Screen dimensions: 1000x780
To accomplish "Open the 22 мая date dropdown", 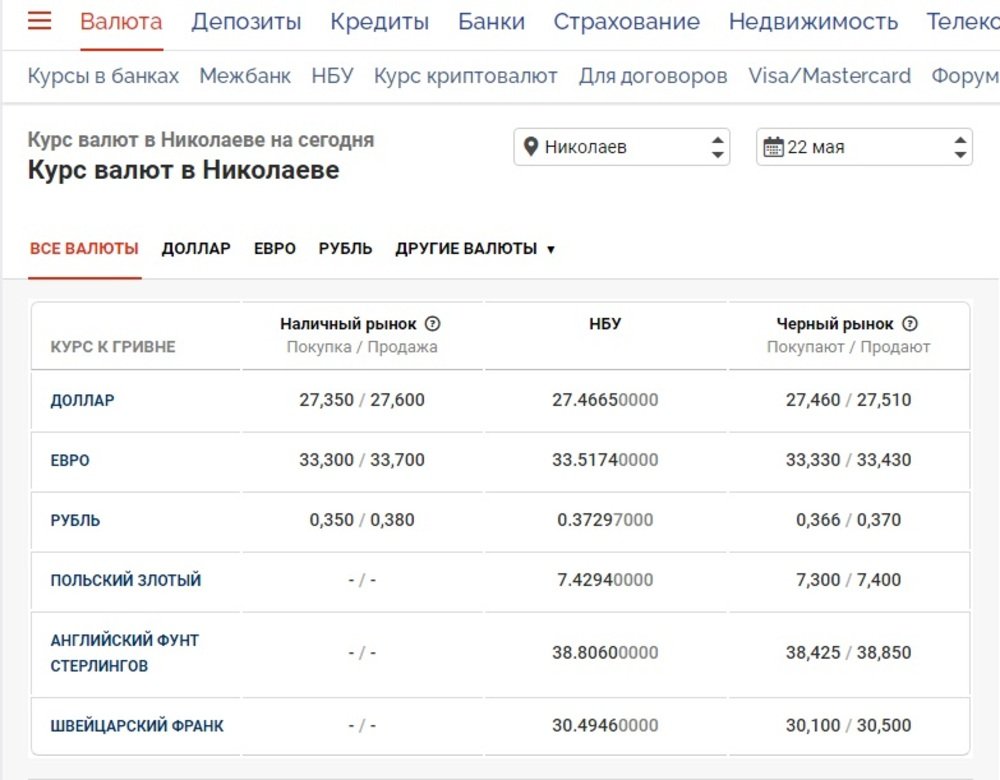I will (x=864, y=147).
